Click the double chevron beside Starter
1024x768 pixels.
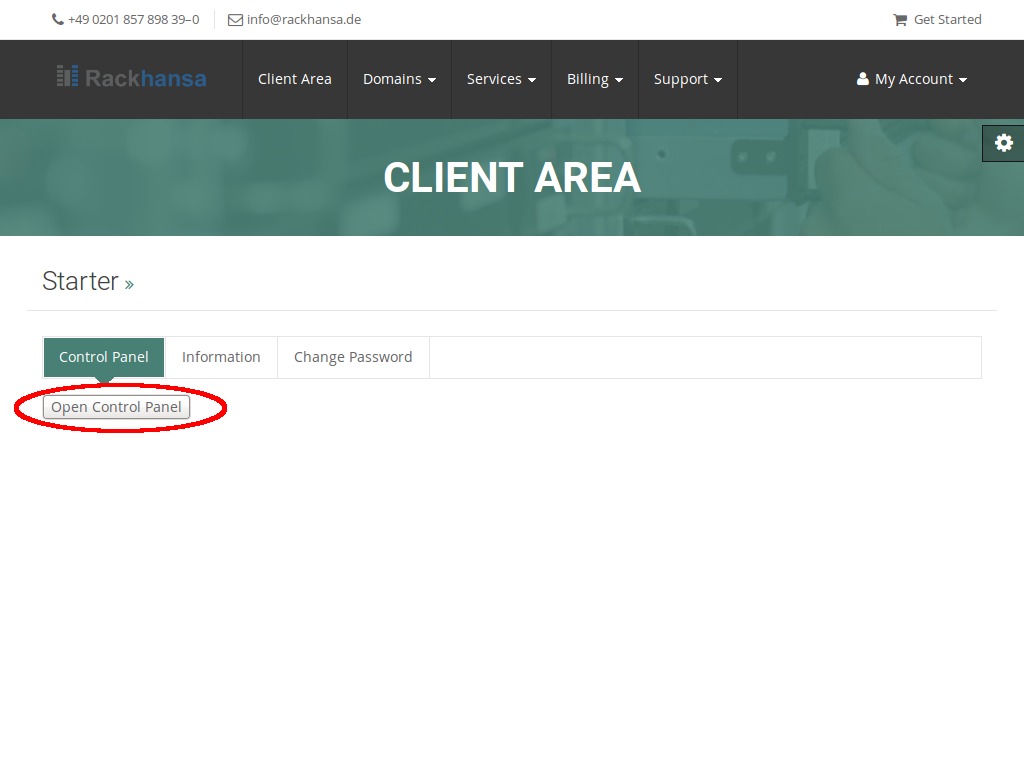pyautogui.click(x=129, y=285)
